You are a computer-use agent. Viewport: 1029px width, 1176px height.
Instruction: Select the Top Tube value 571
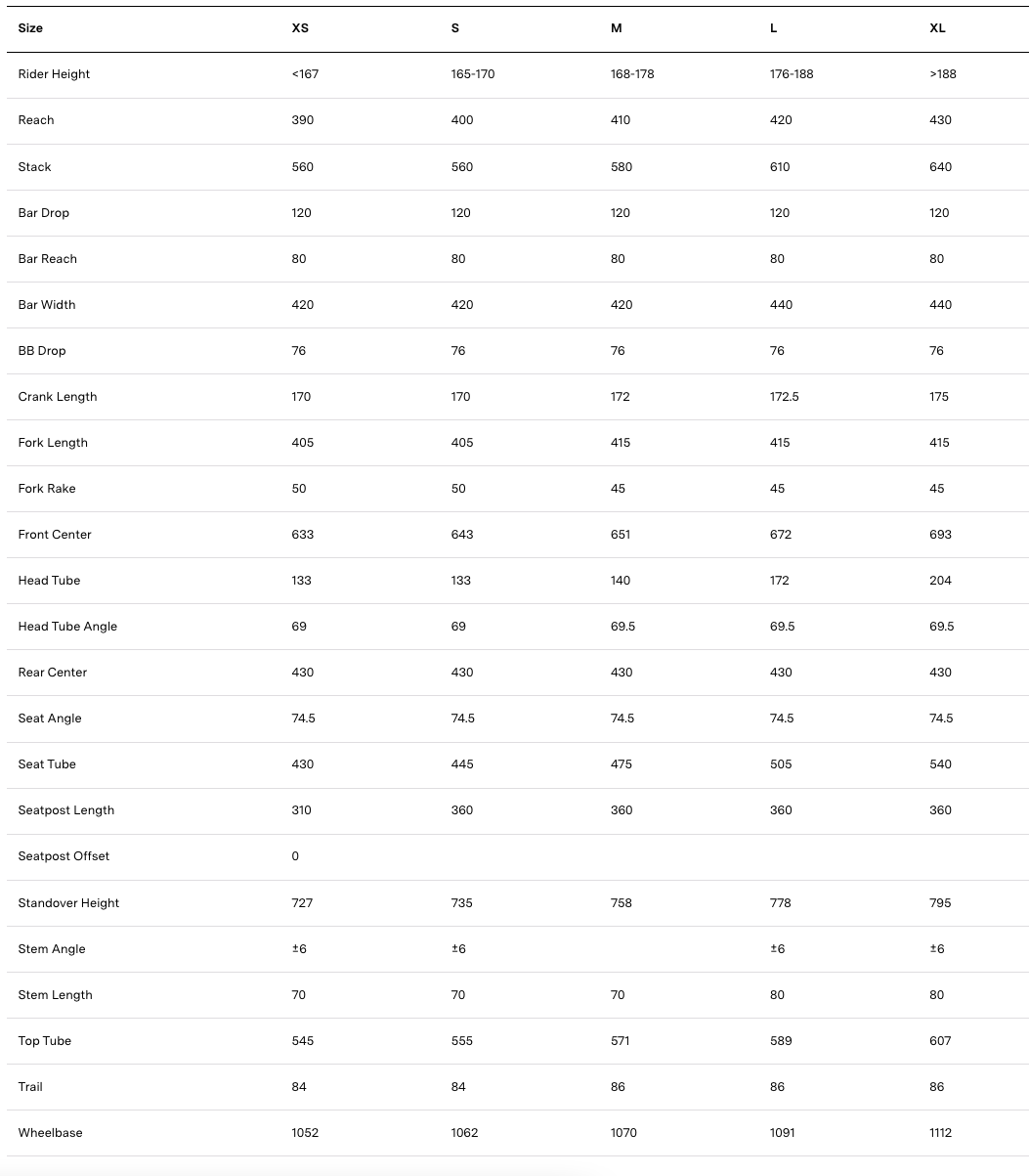click(621, 1041)
